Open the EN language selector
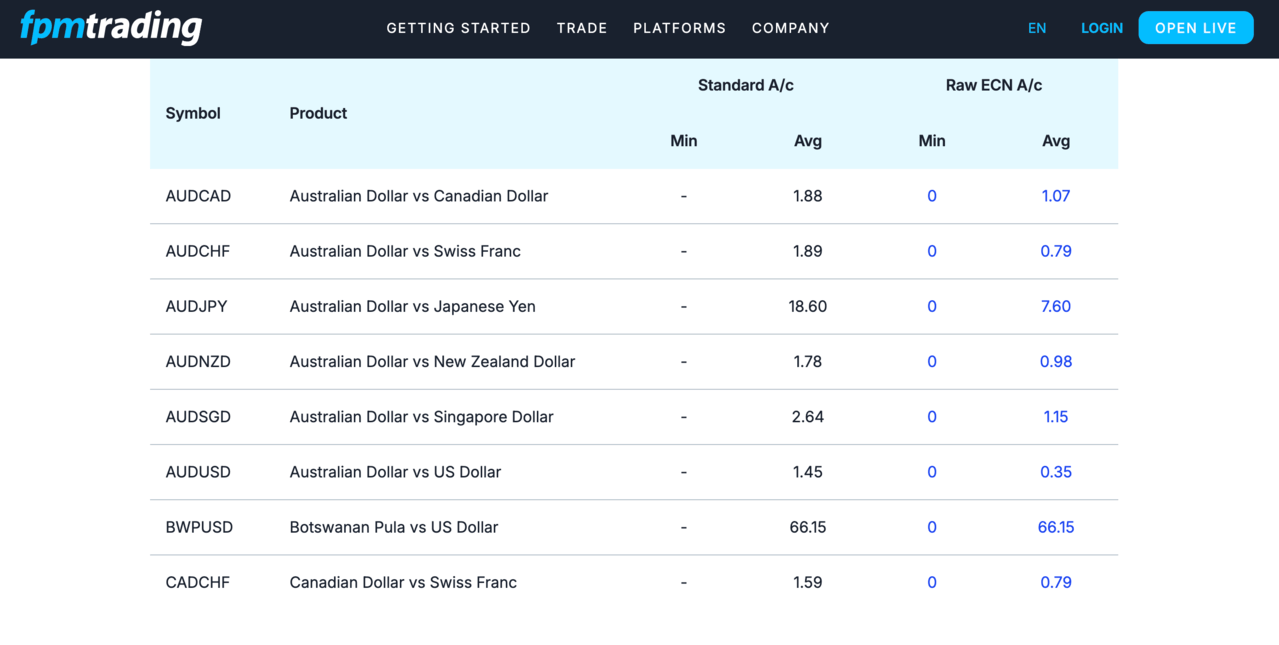1279x645 pixels. (x=1037, y=28)
